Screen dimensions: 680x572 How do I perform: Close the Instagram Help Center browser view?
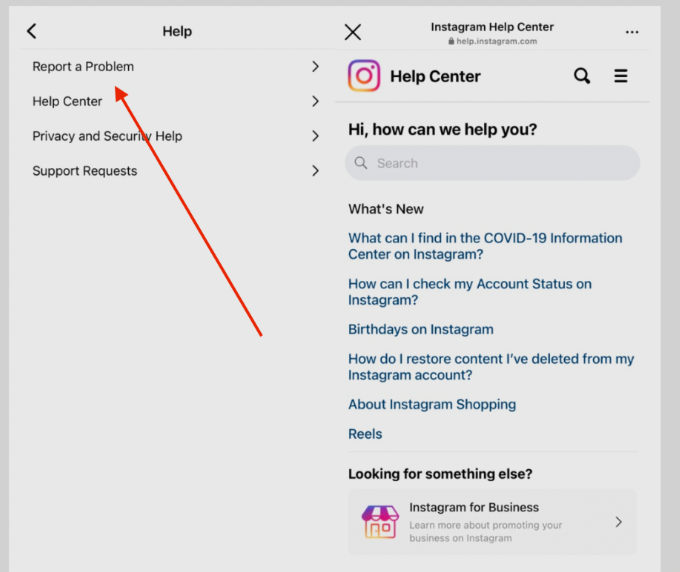tap(353, 32)
